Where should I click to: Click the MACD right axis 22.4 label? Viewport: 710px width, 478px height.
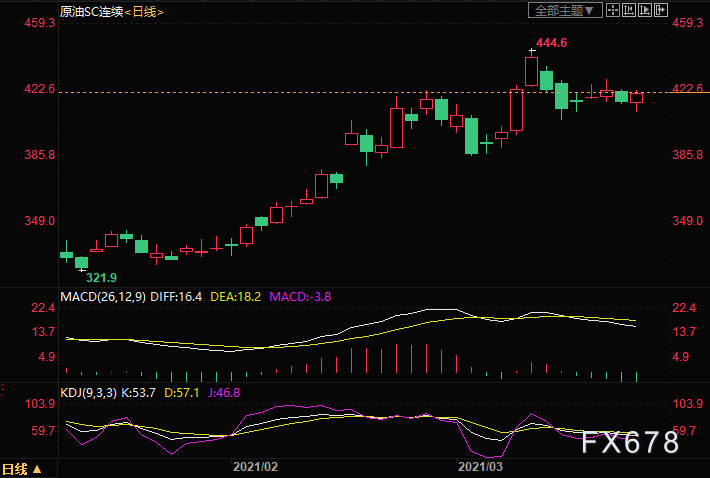684,308
